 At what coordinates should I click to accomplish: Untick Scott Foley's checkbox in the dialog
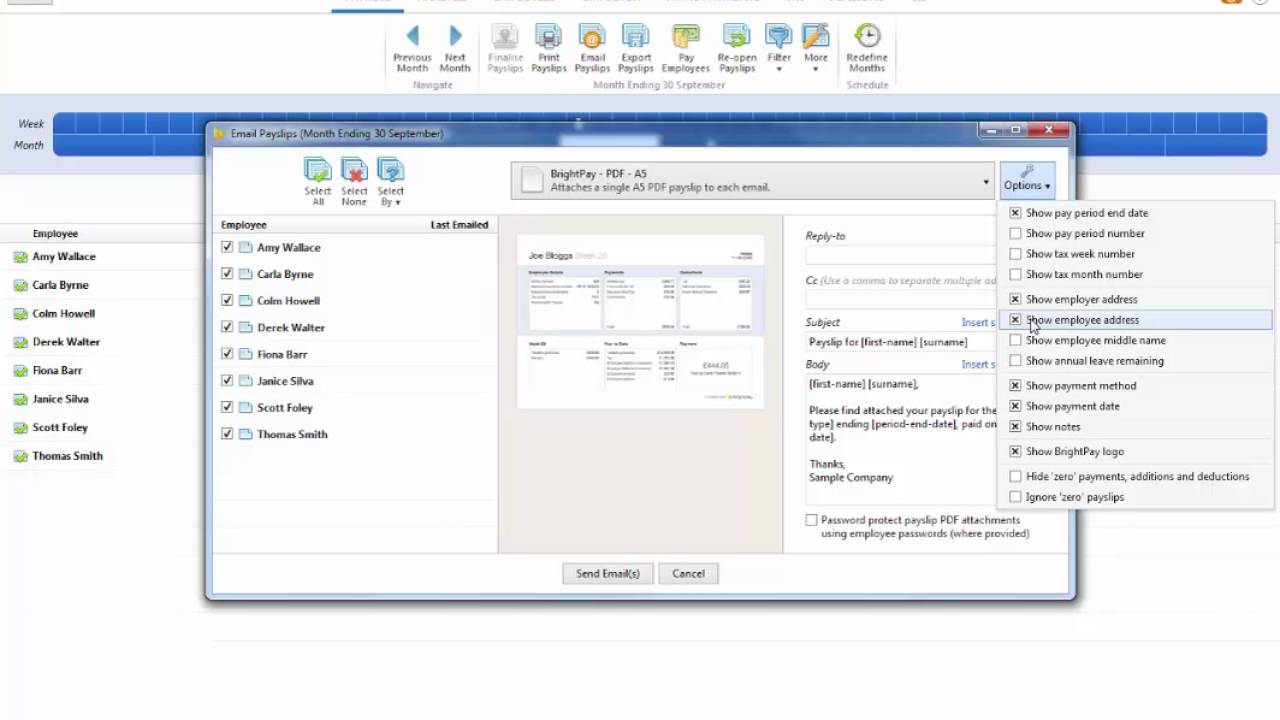(x=227, y=408)
